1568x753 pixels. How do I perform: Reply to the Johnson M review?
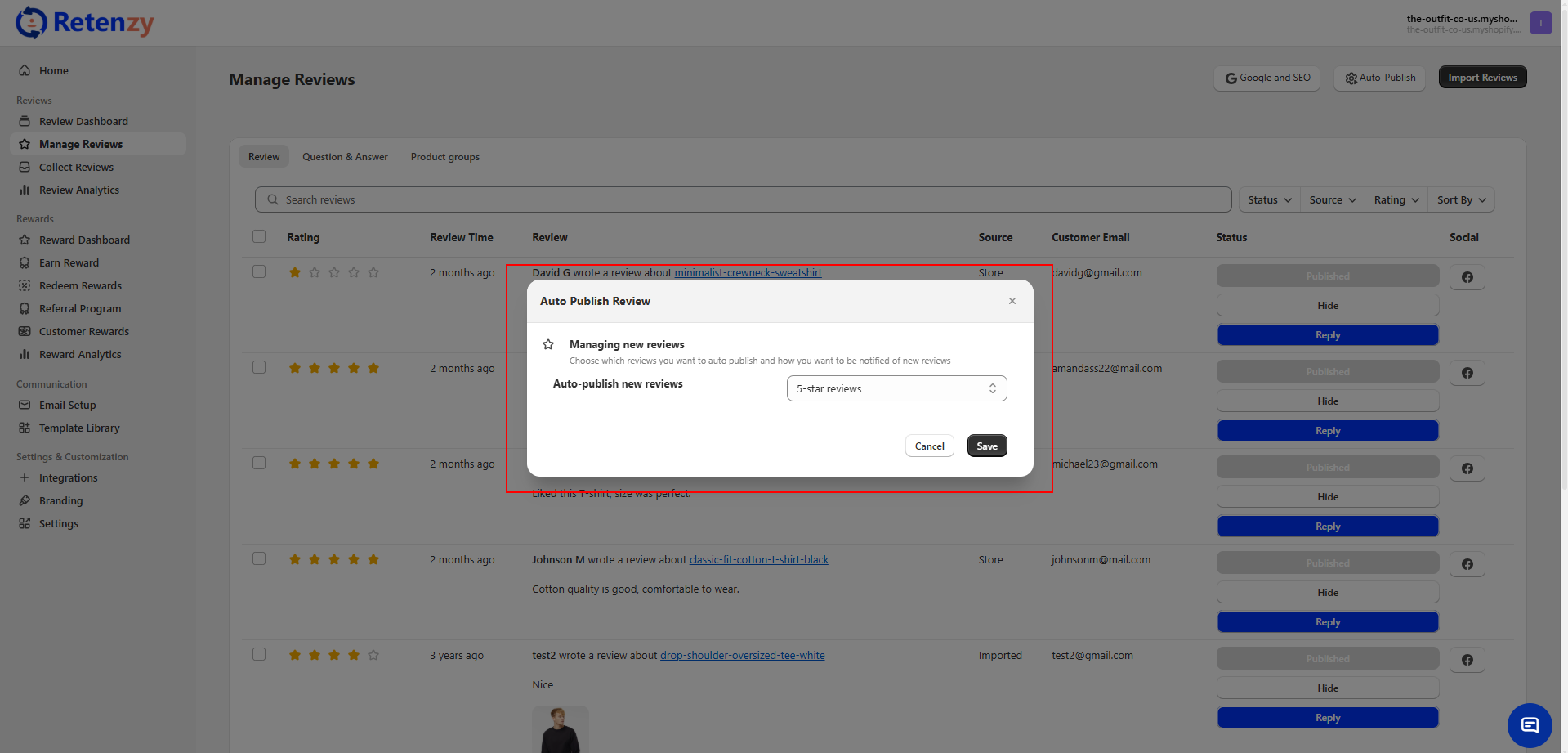click(x=1328, y=622)
